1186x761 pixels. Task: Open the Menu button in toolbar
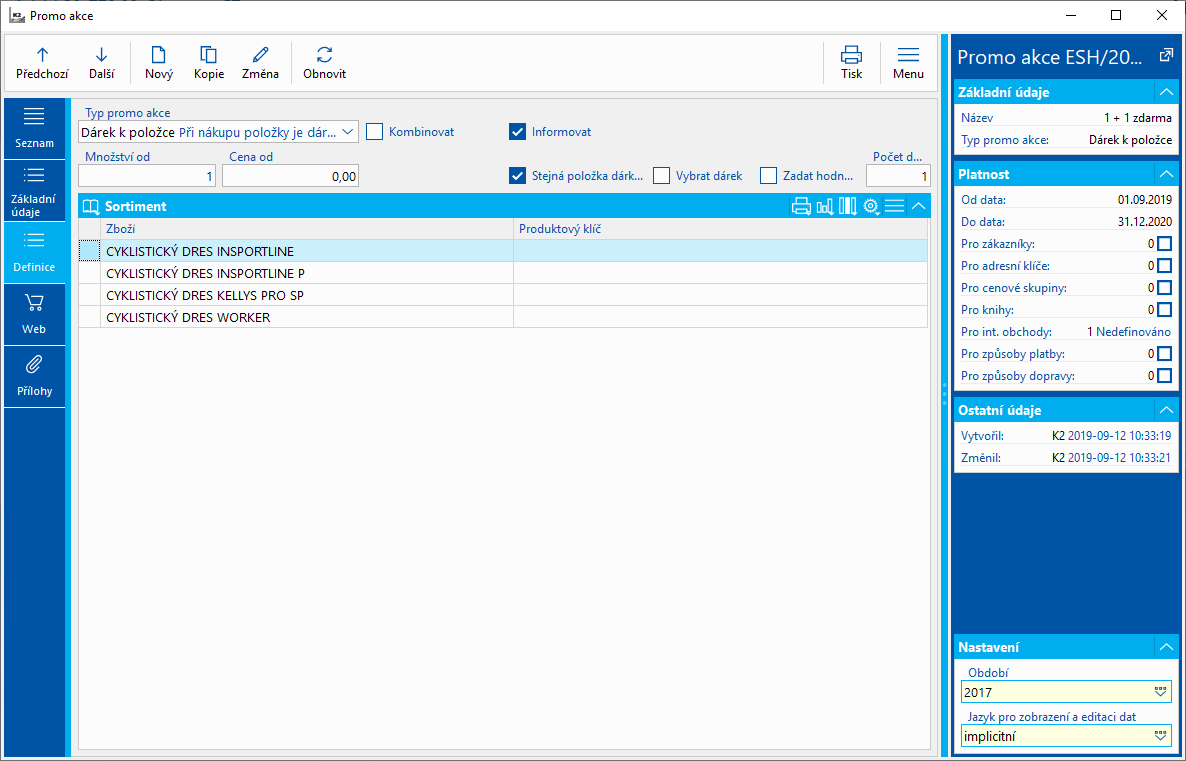coord(908,62)
